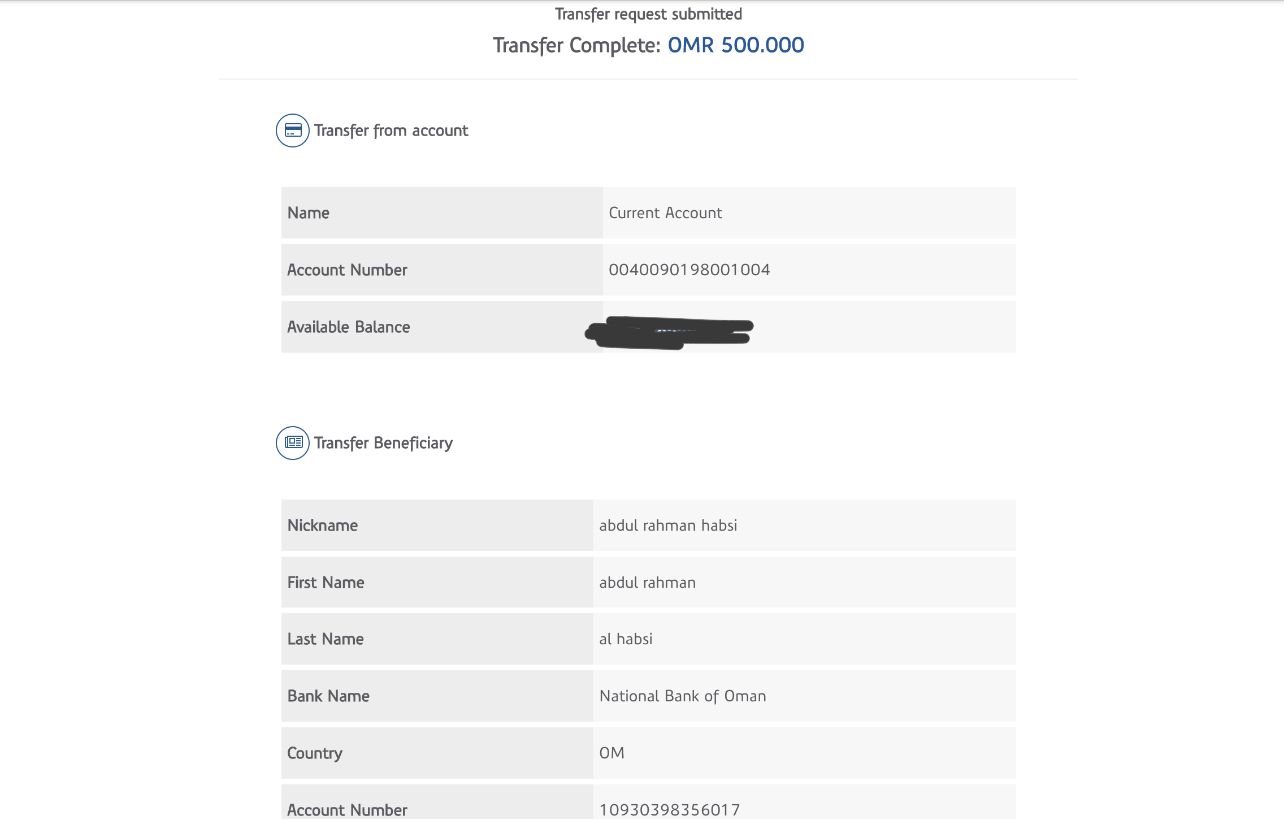Click the Transfer from account heading
1284x827 pixels.
coord(391,130)
